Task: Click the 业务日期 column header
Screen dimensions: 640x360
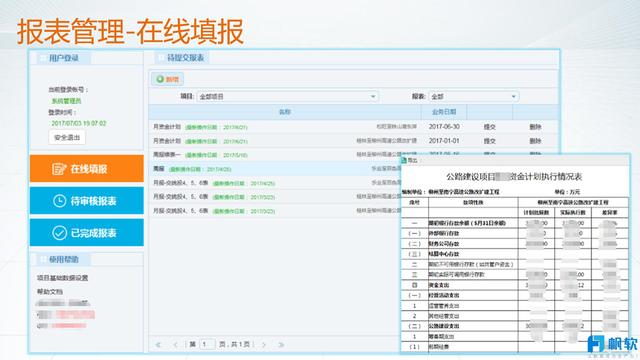Action: pos(444,112)
